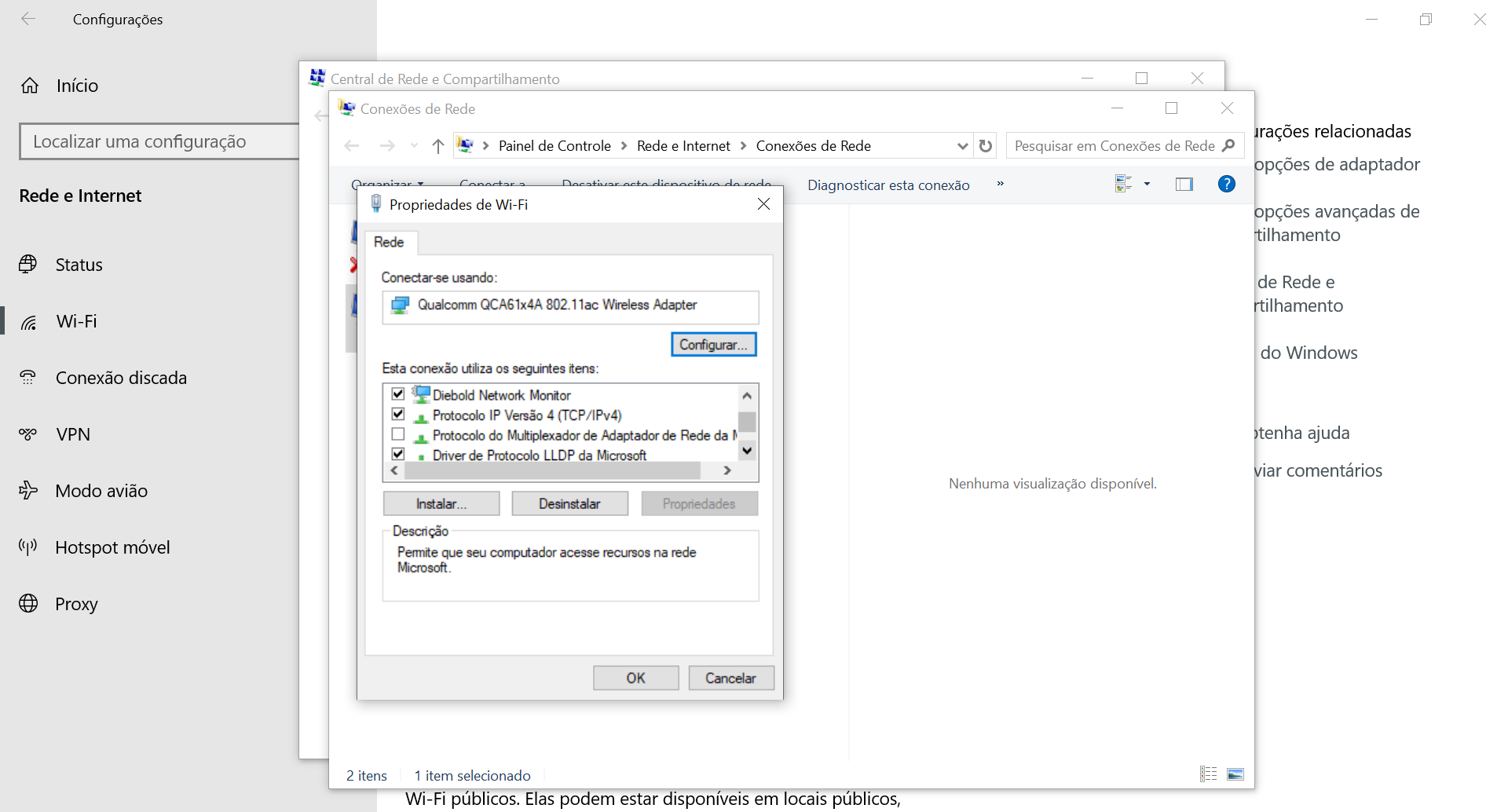Click Diagnosticar esta conexão
The height and width of the screenshot is (812, 1508).
(x=888, y=185)
